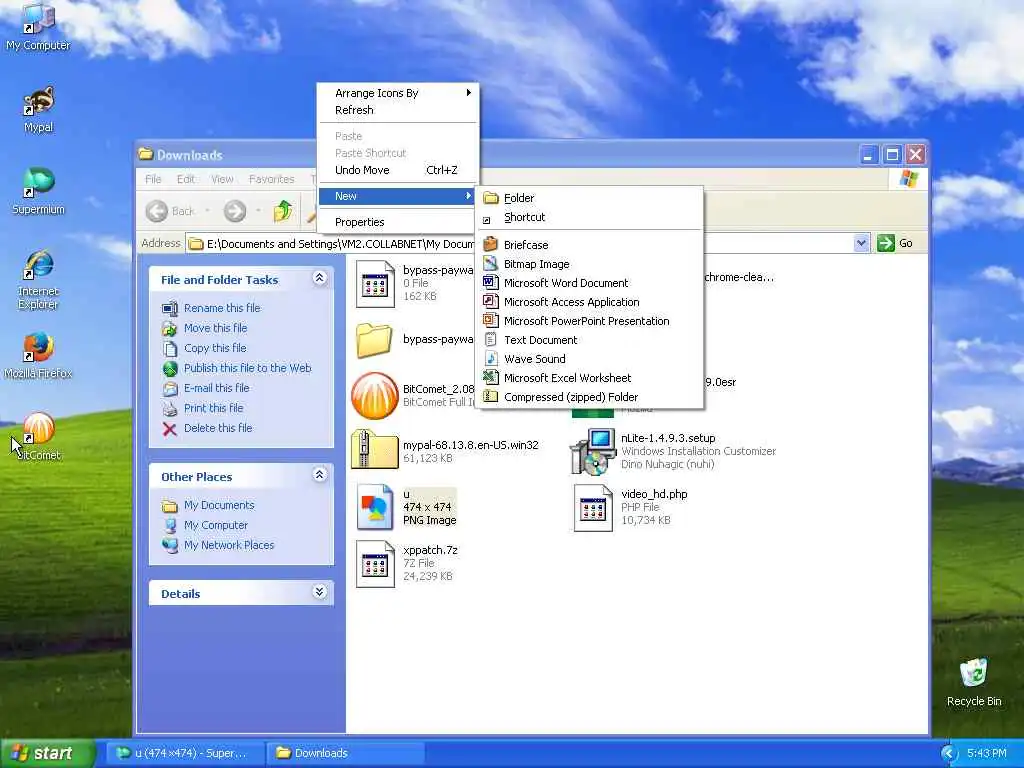
Task: Select the bypass-paywall yellow folder icon
Action: pos(375,340)
